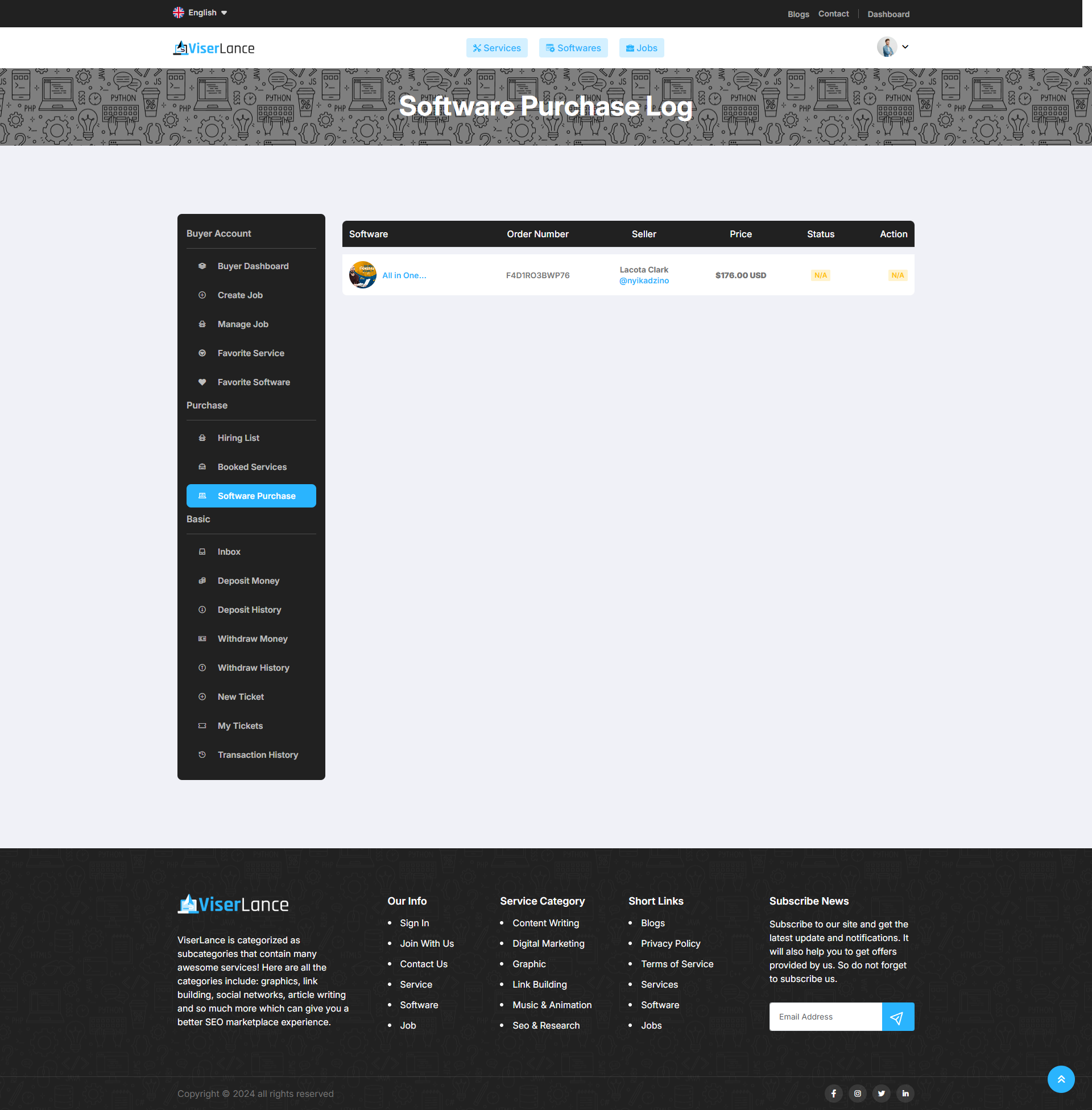This screenshot has width=1092, height=1110.
Task: Open Dashboard link in top bar
Action: coord(888,14)
